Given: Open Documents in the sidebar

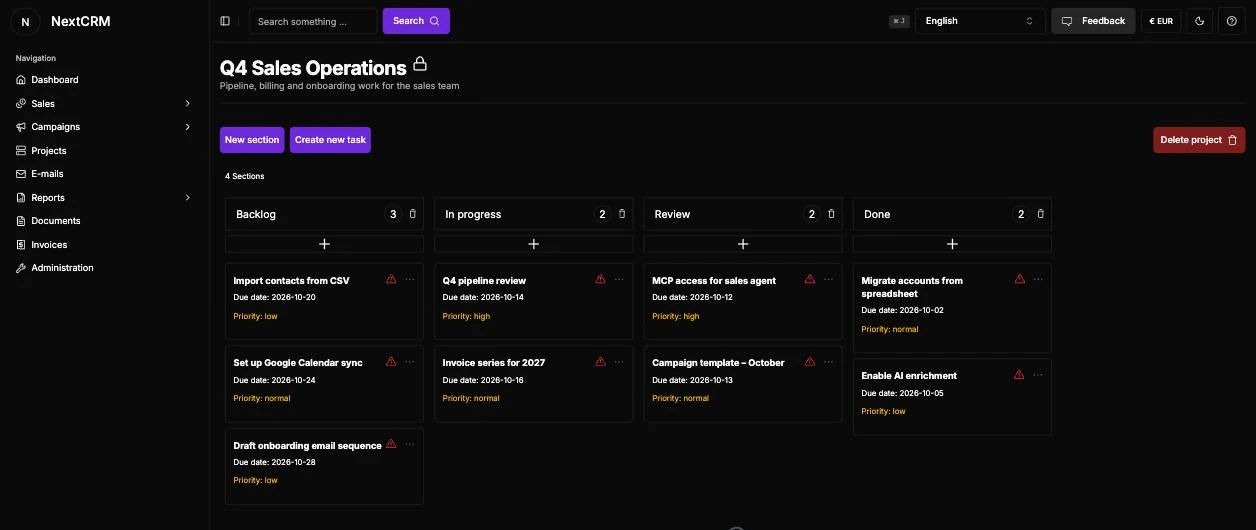Looking at the screenshot, I should click(104, 221).
